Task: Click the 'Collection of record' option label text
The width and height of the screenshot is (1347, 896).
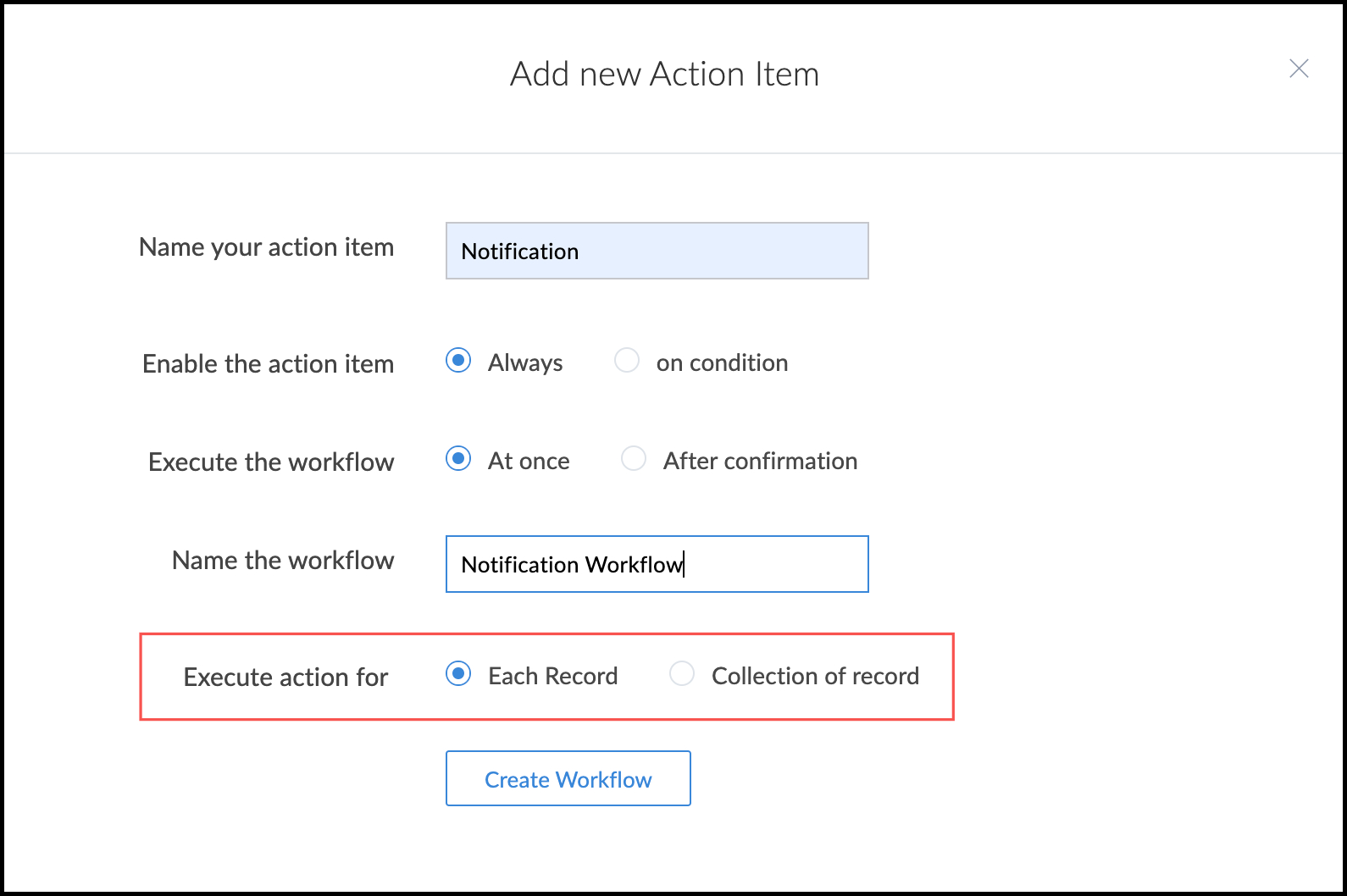Action: [x=815, y=677]
